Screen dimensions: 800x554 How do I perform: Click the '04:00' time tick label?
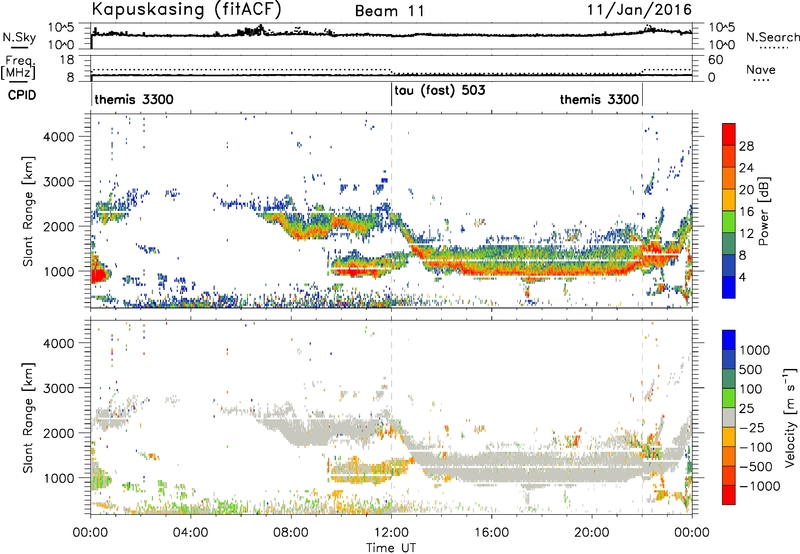[x=190, y=533]
